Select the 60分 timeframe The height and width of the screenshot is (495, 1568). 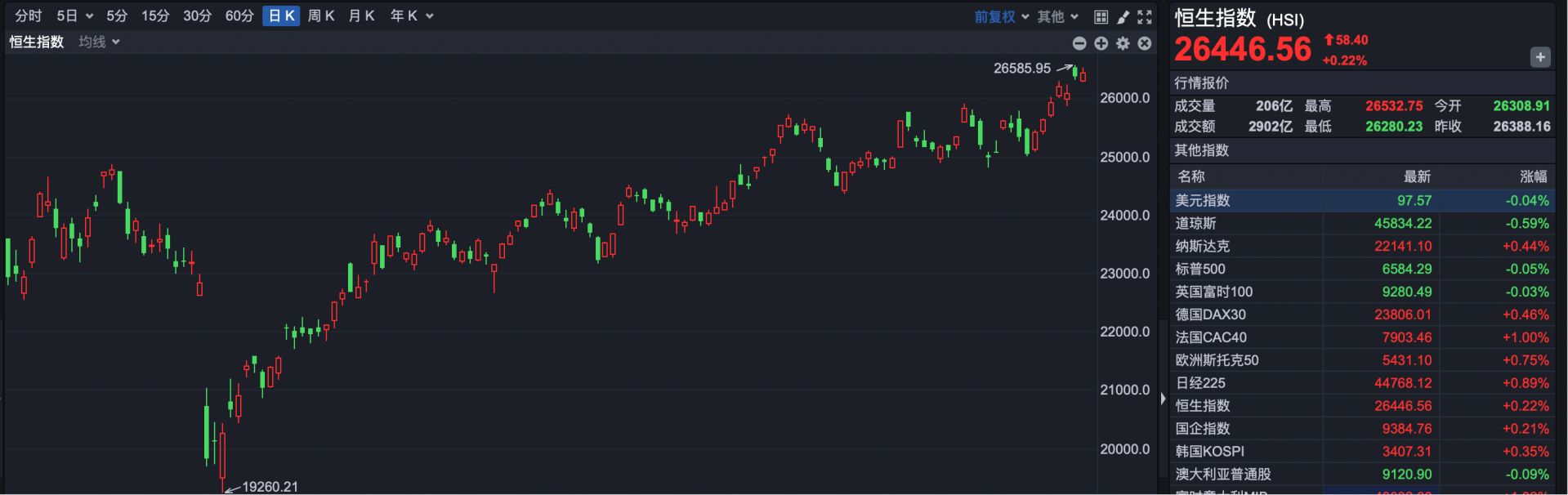[x=239, y=16]
